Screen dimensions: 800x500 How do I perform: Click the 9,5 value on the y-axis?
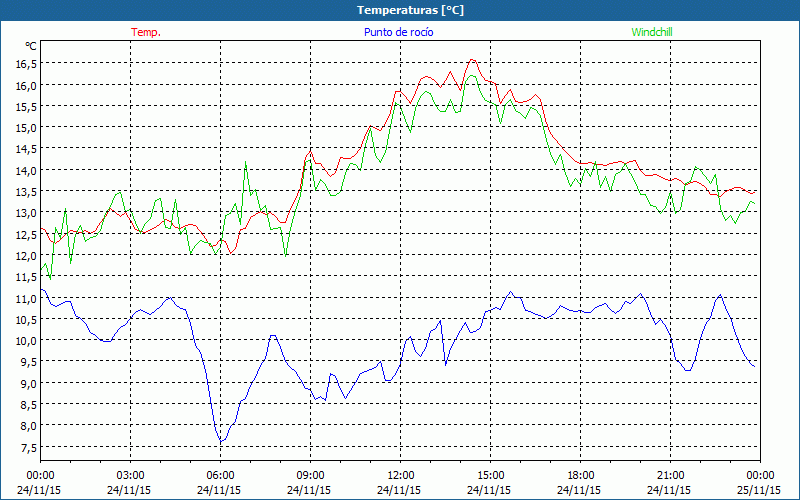(29, 362)
